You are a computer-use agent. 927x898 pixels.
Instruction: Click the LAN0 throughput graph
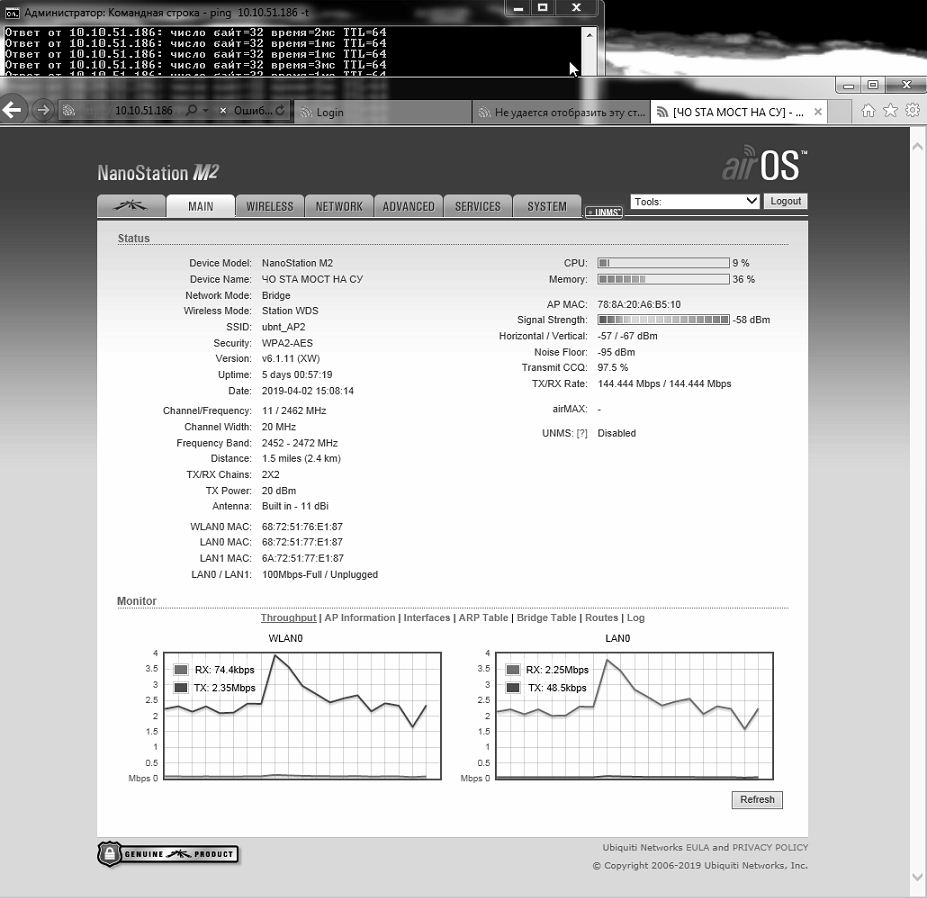634,715
